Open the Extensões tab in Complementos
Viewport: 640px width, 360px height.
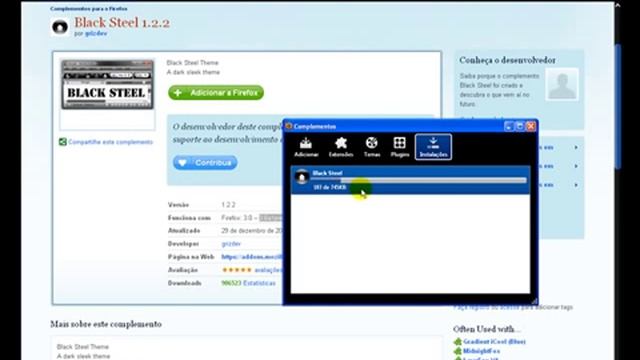pyautogui.click(x=341, y=147)
